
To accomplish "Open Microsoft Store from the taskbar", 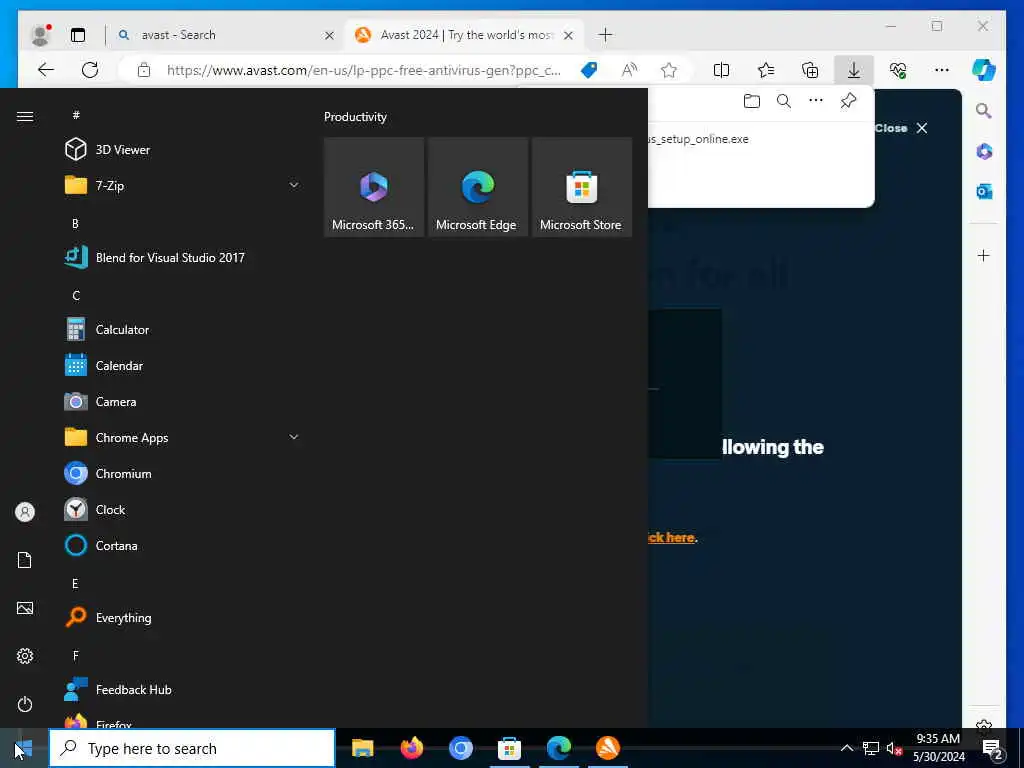I will pos(509,748).
